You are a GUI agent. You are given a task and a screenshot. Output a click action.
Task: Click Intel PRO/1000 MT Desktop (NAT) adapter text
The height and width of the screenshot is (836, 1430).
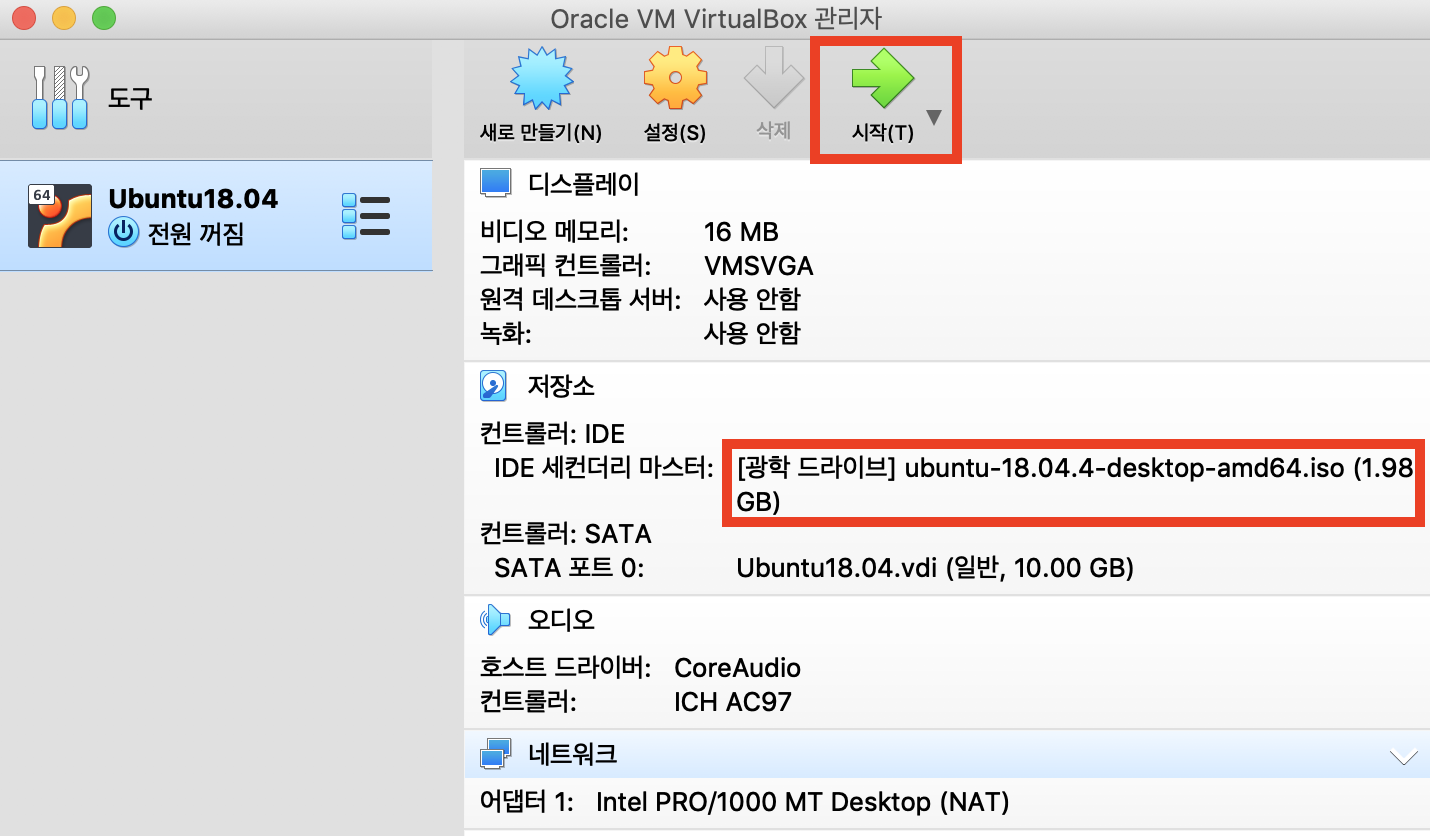[x=803, y=801]
